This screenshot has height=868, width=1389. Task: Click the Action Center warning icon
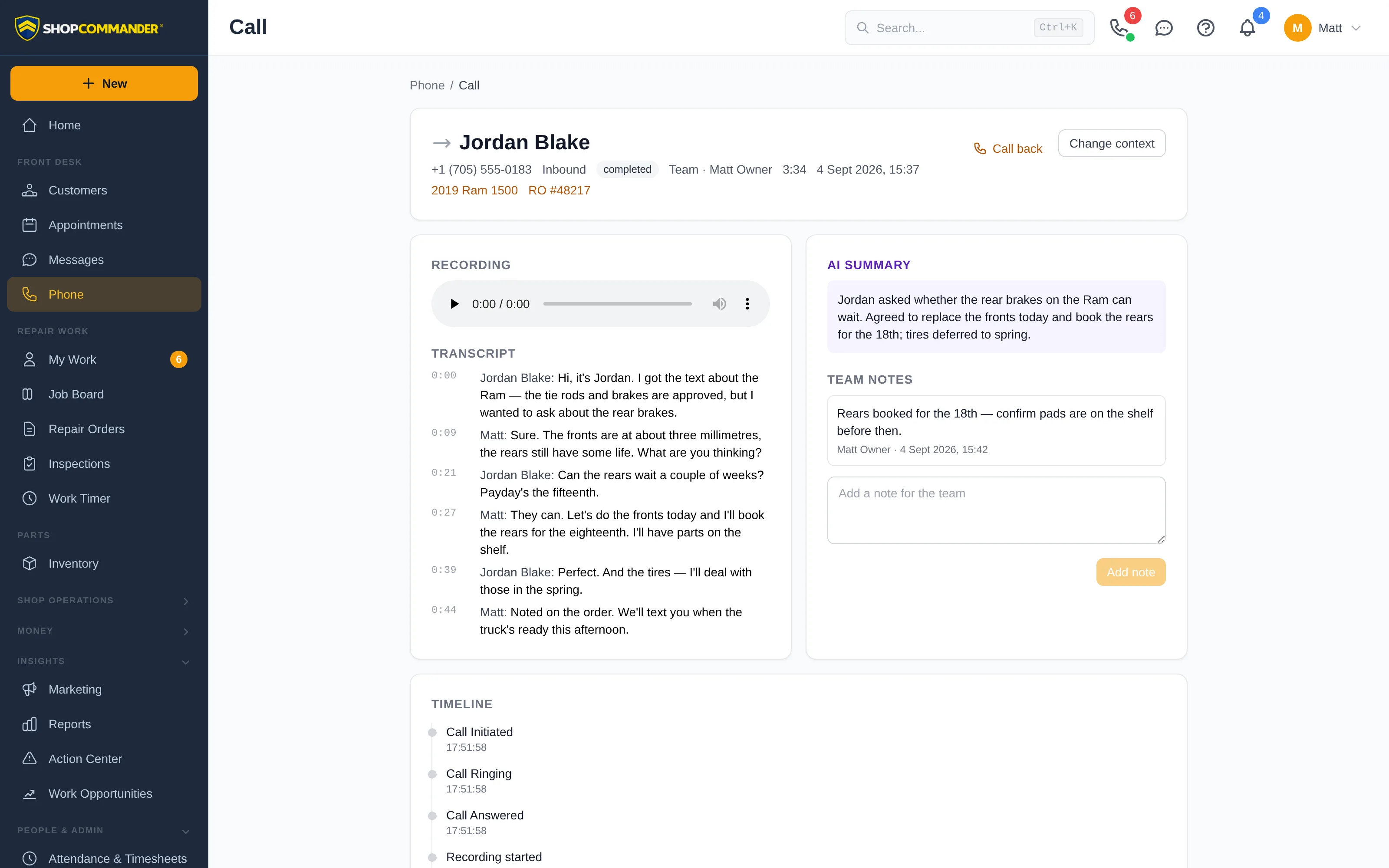click(29, 759)
